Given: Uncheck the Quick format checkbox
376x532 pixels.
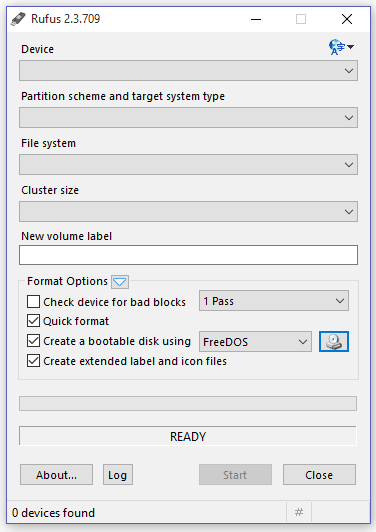Looking at the screenshot, I should pyautogui.click(x=33, y=321).
